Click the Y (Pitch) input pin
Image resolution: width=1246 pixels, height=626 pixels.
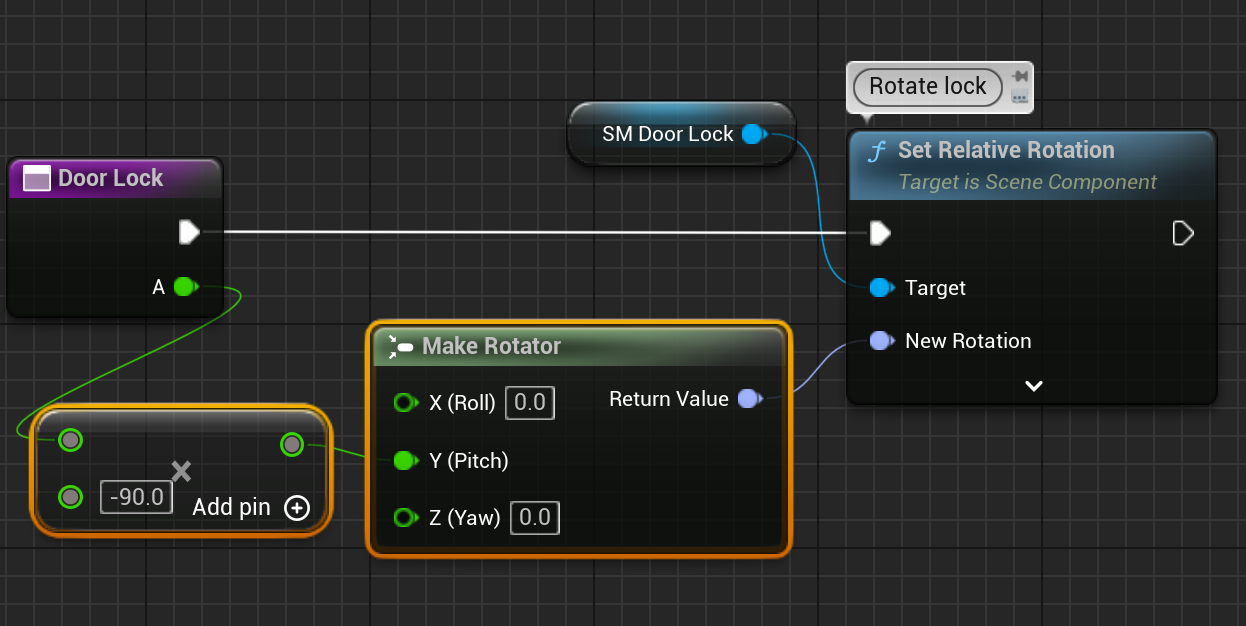[x=405, y=460]
